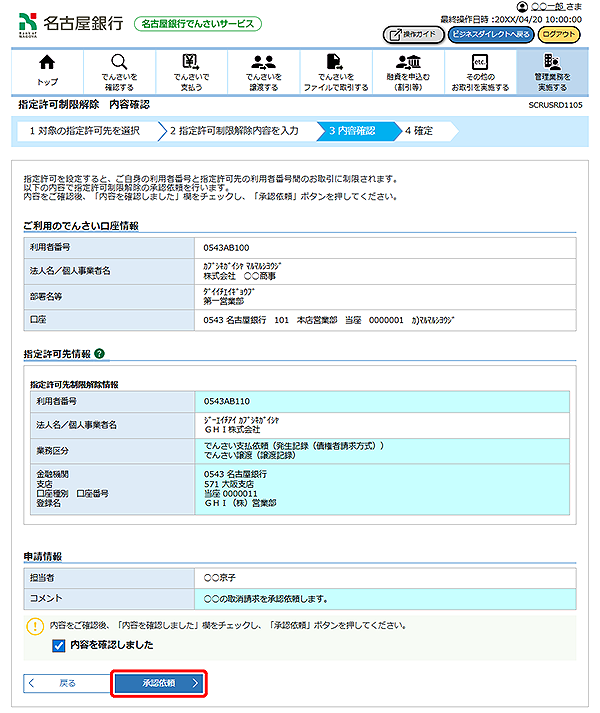Select step 2 指定許可制限解除内容を入力
This screenshot has height=713, width=600.
(x=234, y=130)
